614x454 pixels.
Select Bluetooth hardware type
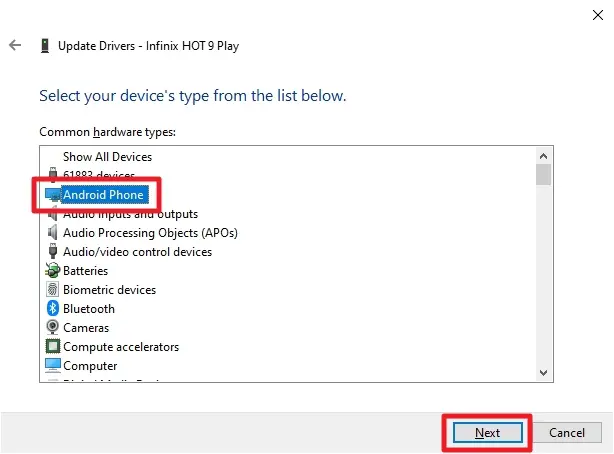[x=89, y=309]
